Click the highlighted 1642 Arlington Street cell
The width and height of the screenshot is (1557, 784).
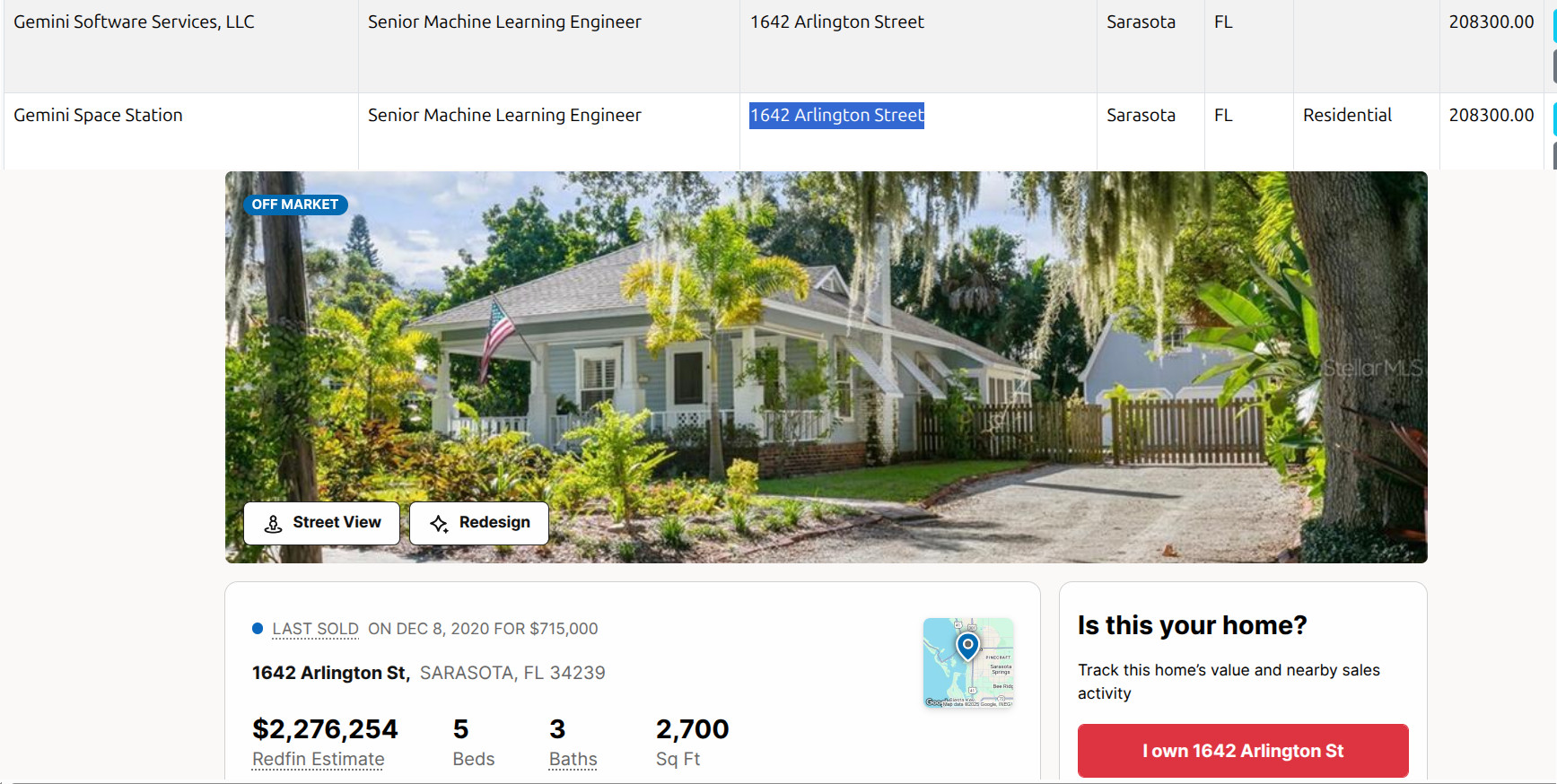pyautogui.click(x=836, y=116)
